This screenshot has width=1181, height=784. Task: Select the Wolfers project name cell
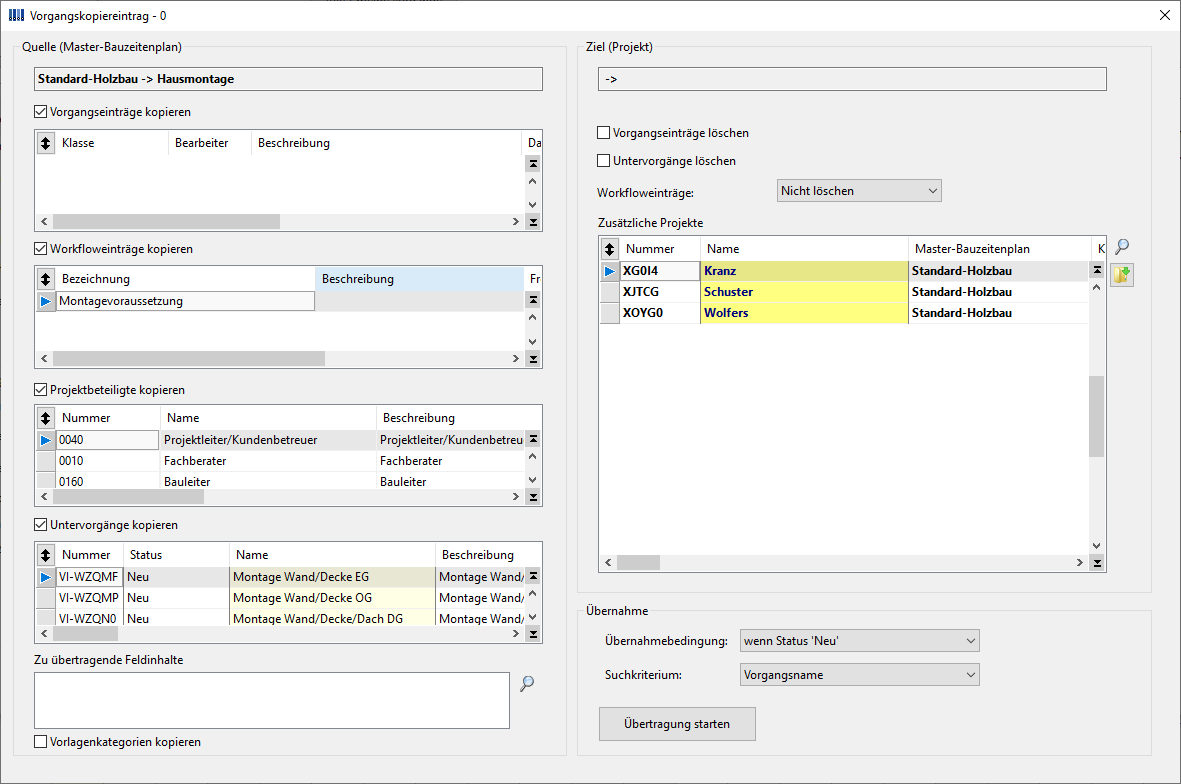[x=804, y=313]
